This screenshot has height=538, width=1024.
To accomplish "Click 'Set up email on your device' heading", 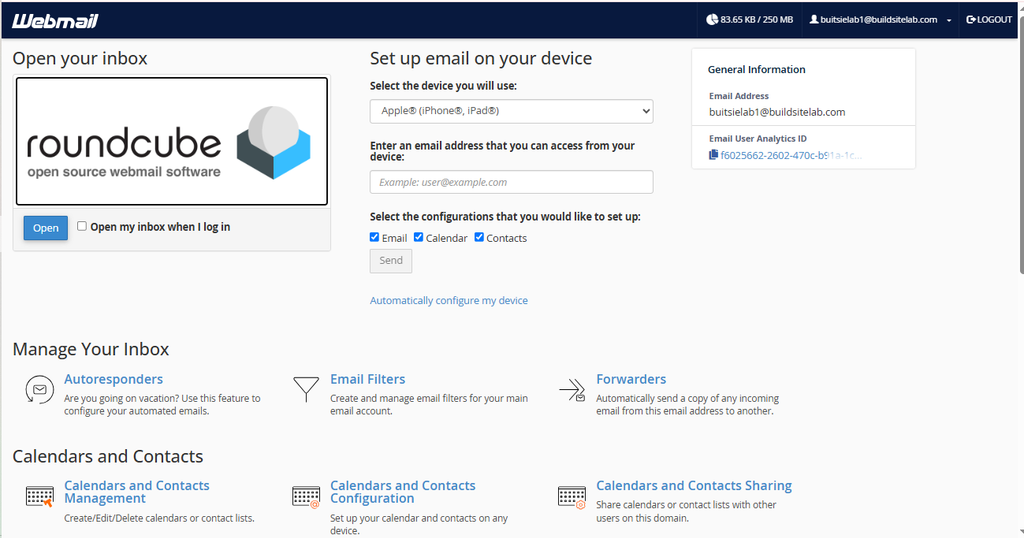I will click(481, 59).
